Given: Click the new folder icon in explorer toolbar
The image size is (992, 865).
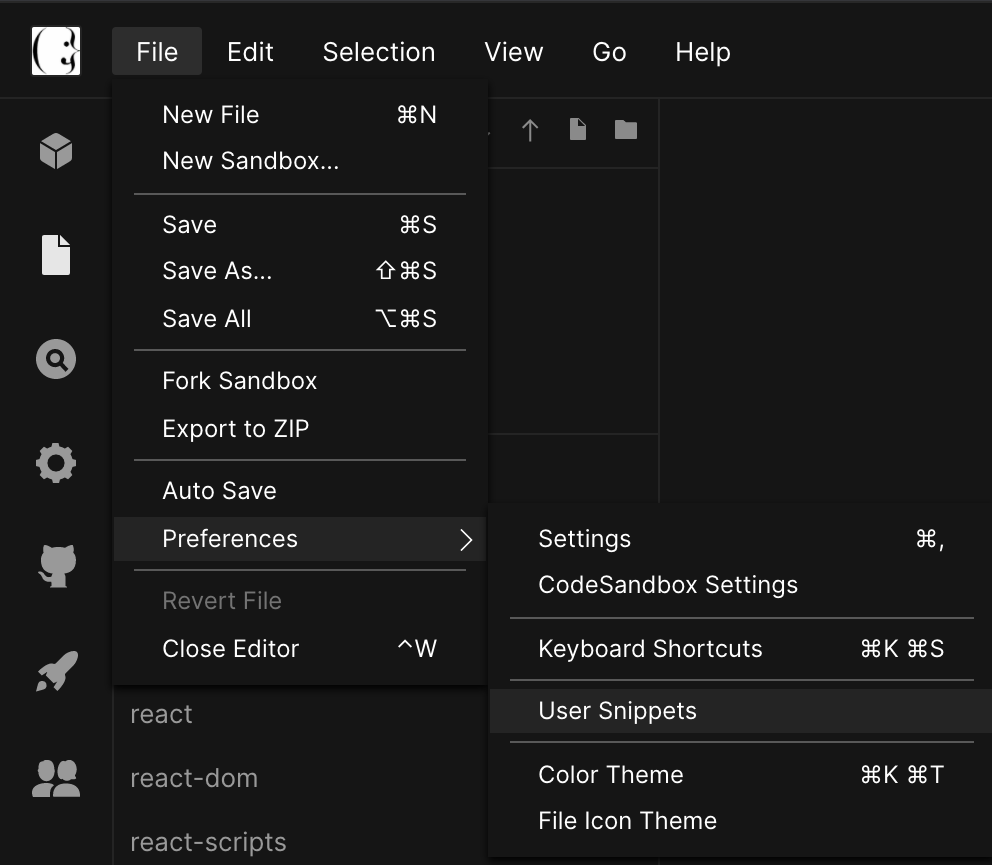Looking at the screenshot, I should [x=626, y=130].
